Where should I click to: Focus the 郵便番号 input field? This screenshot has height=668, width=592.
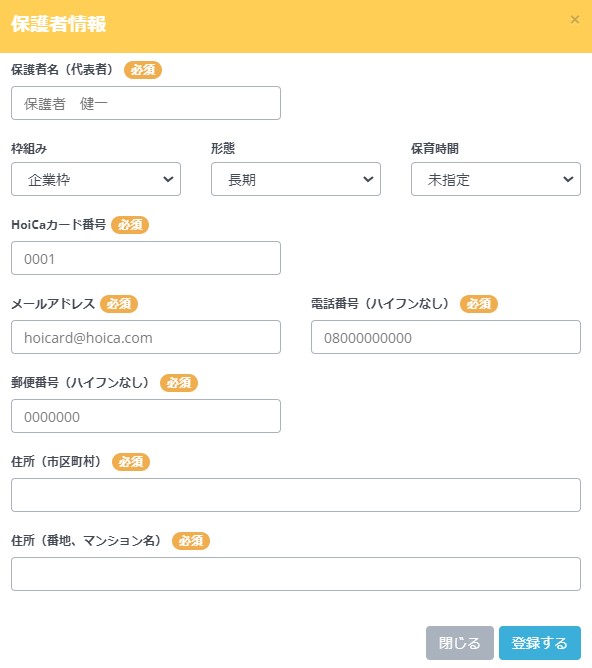(x=146, y=416)
